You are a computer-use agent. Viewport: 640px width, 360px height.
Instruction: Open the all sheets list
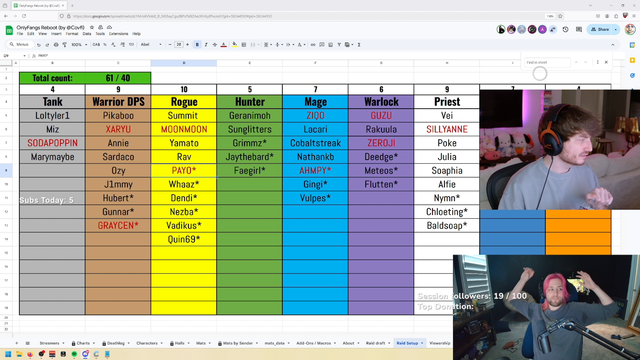click(x=27, y=343)
